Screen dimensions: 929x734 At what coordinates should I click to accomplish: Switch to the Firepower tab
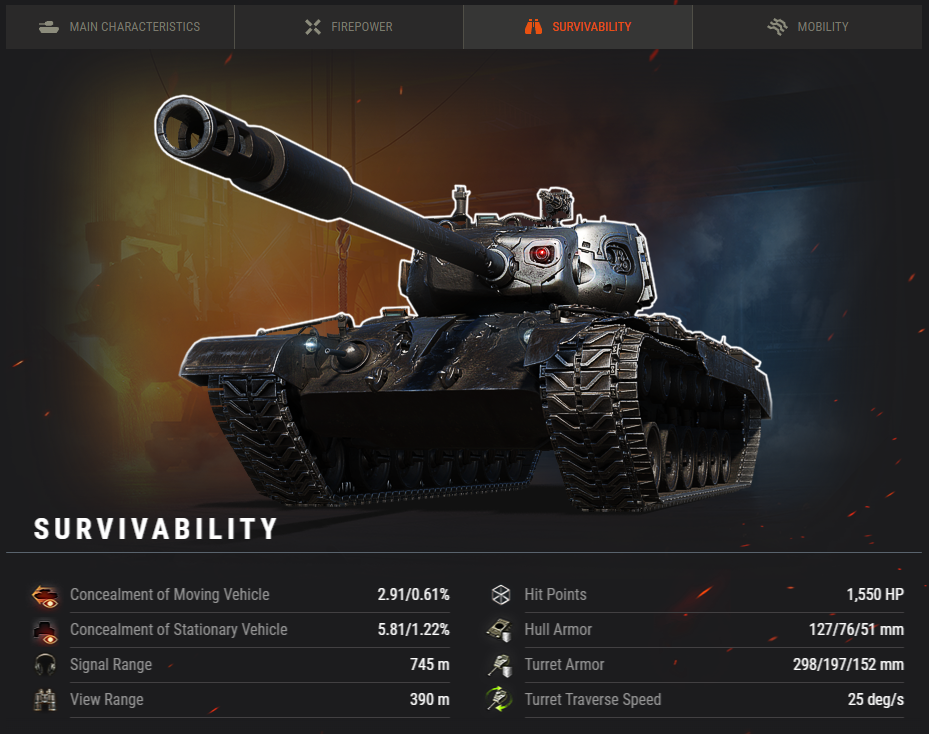tap(348, 27)
